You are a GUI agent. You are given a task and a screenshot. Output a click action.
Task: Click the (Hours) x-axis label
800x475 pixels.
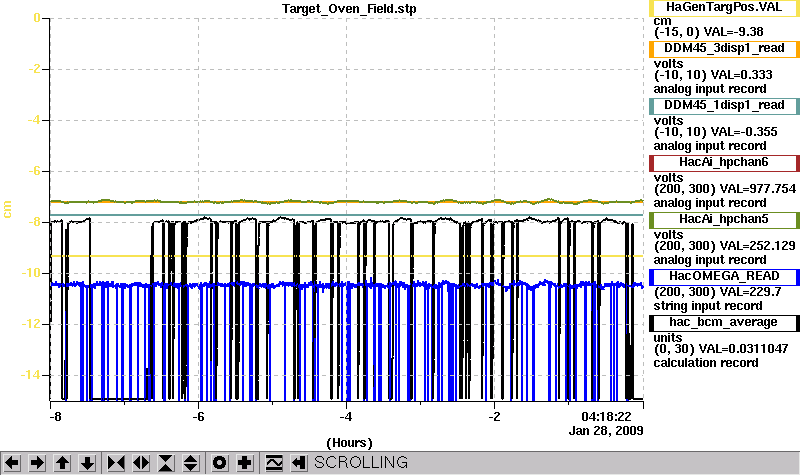pos(349,442)
